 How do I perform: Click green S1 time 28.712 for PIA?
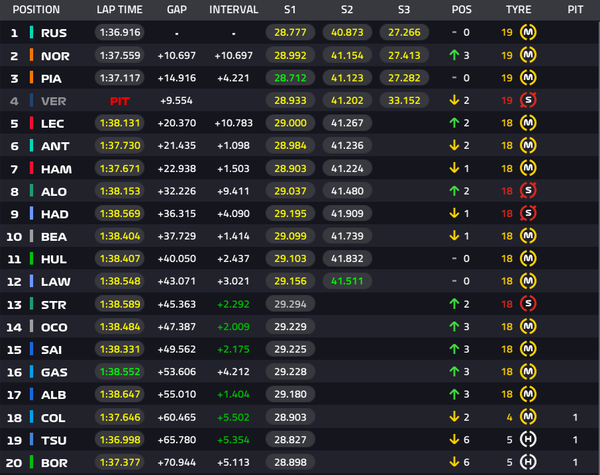290,78
